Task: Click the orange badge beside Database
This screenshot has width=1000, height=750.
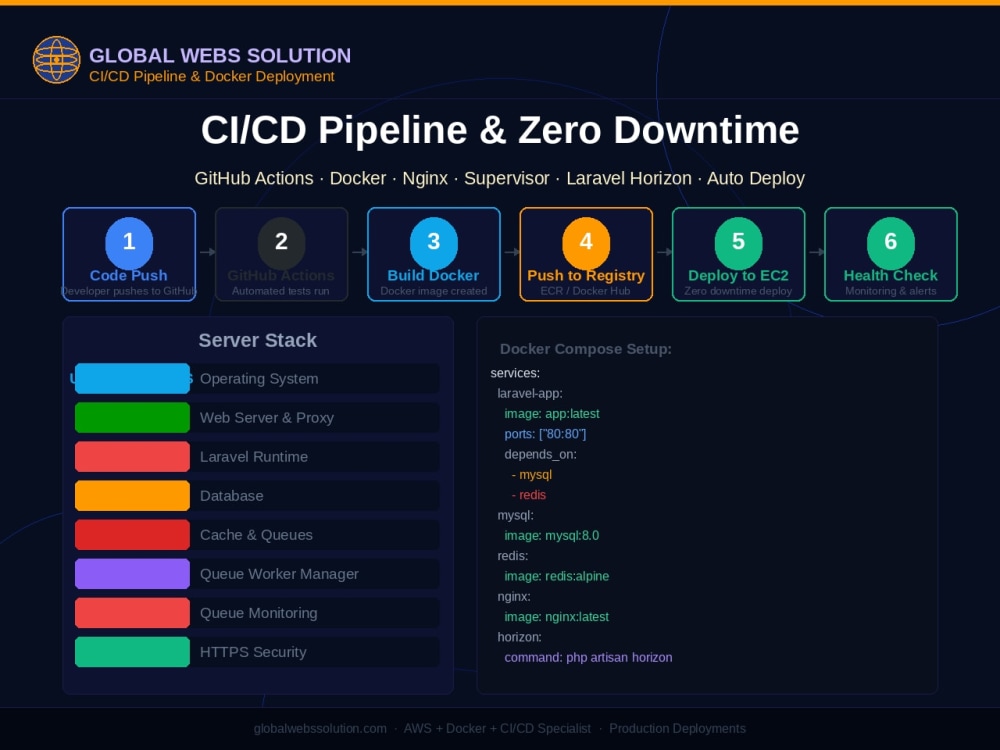Action: pyautogui.click(x=132, y=496)
